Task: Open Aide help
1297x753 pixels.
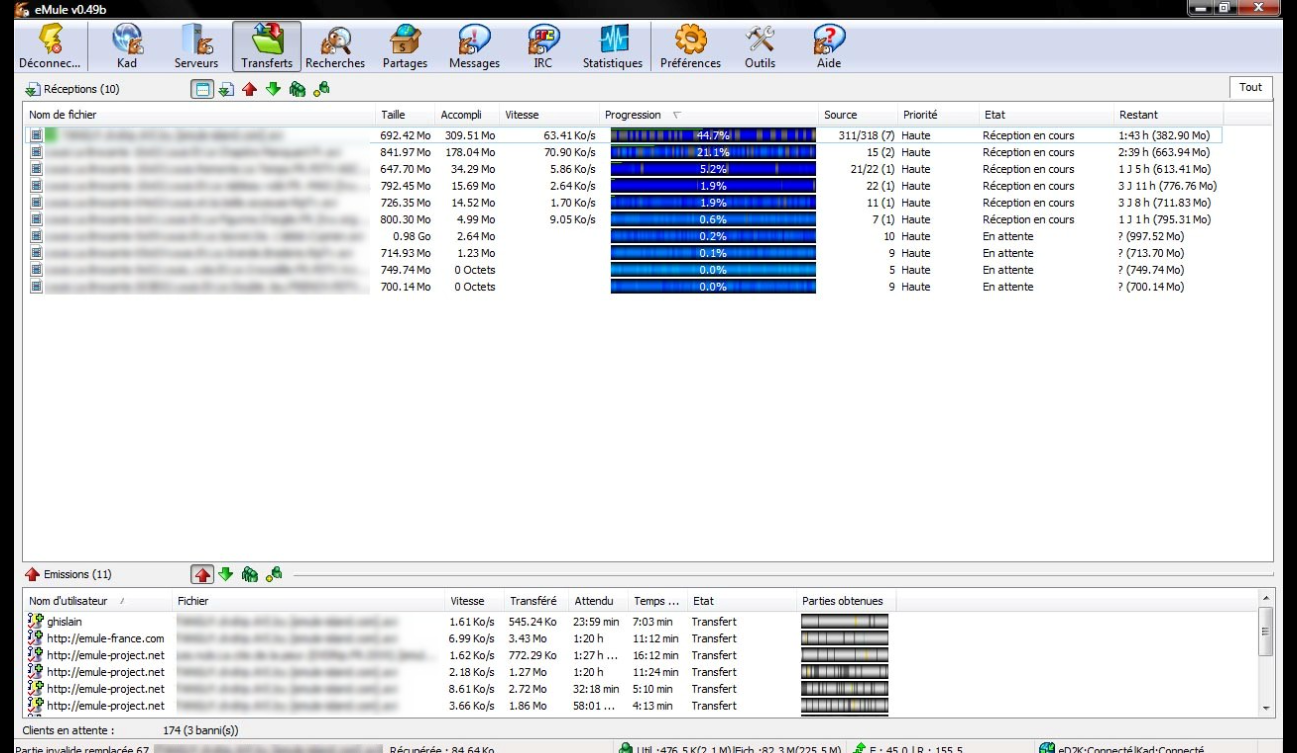Action: 829,47
